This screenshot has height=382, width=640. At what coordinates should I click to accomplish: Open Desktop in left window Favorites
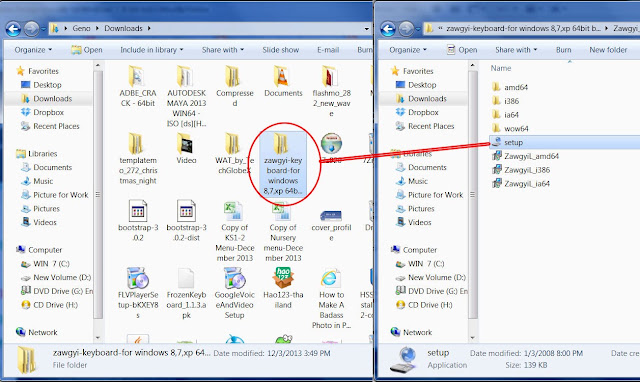click(x=41, y=85)
